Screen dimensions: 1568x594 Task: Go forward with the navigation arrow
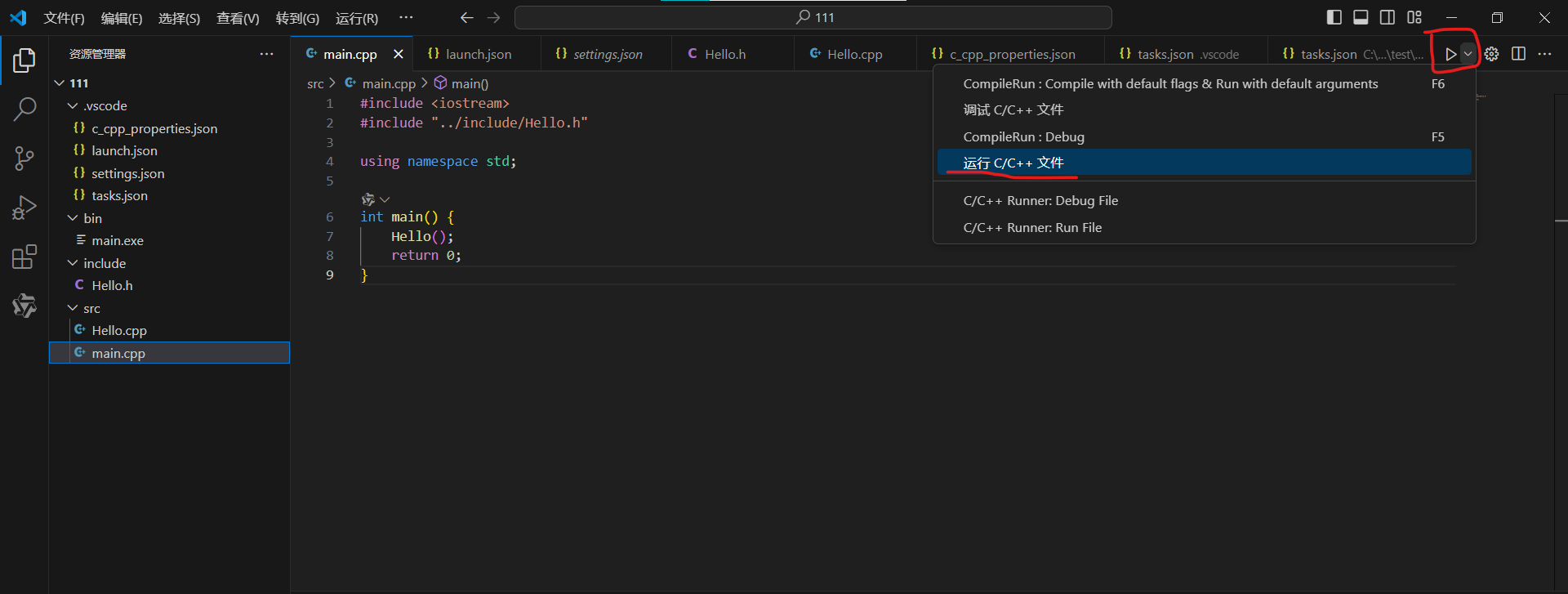tap(494, 17)
